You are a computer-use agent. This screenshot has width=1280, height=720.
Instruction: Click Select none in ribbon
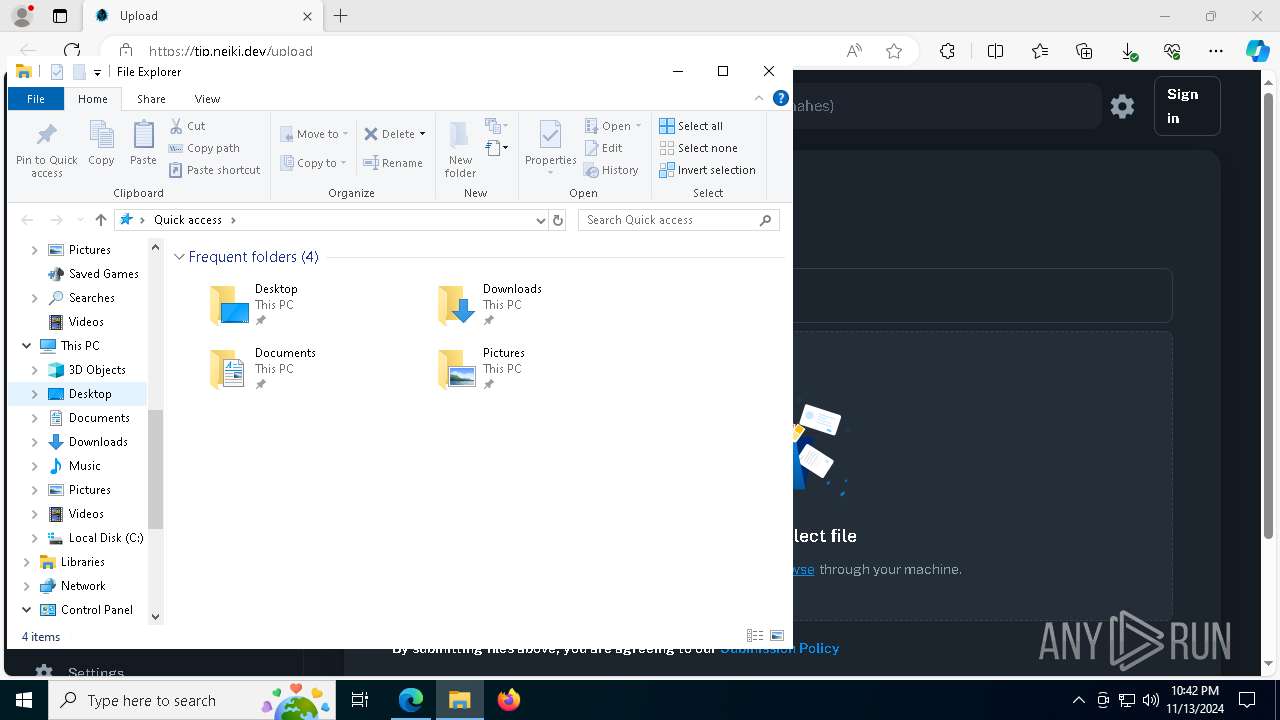tap(699, 148)
